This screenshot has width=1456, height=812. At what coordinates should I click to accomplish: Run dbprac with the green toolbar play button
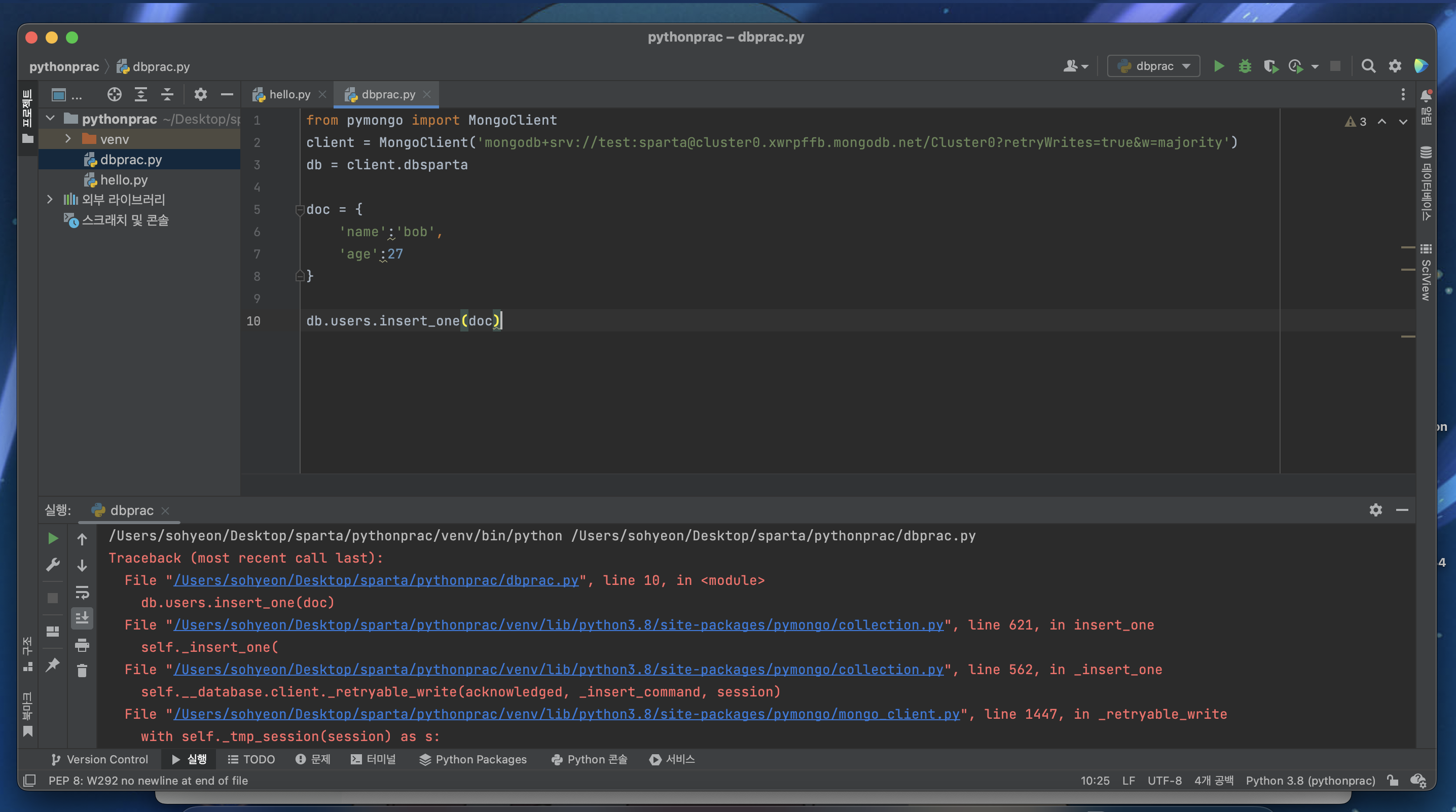click(x=1219, y=66)
